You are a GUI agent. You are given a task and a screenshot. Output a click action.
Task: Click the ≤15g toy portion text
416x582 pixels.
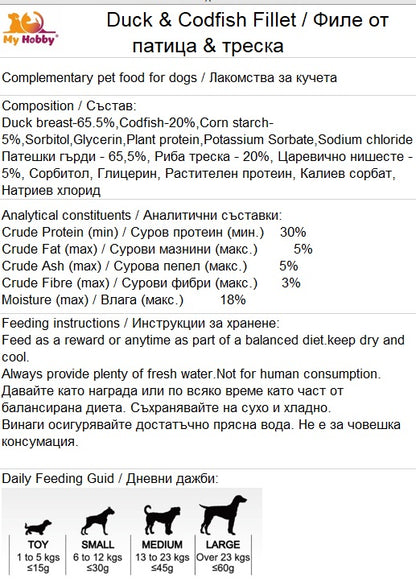point(38,568)
